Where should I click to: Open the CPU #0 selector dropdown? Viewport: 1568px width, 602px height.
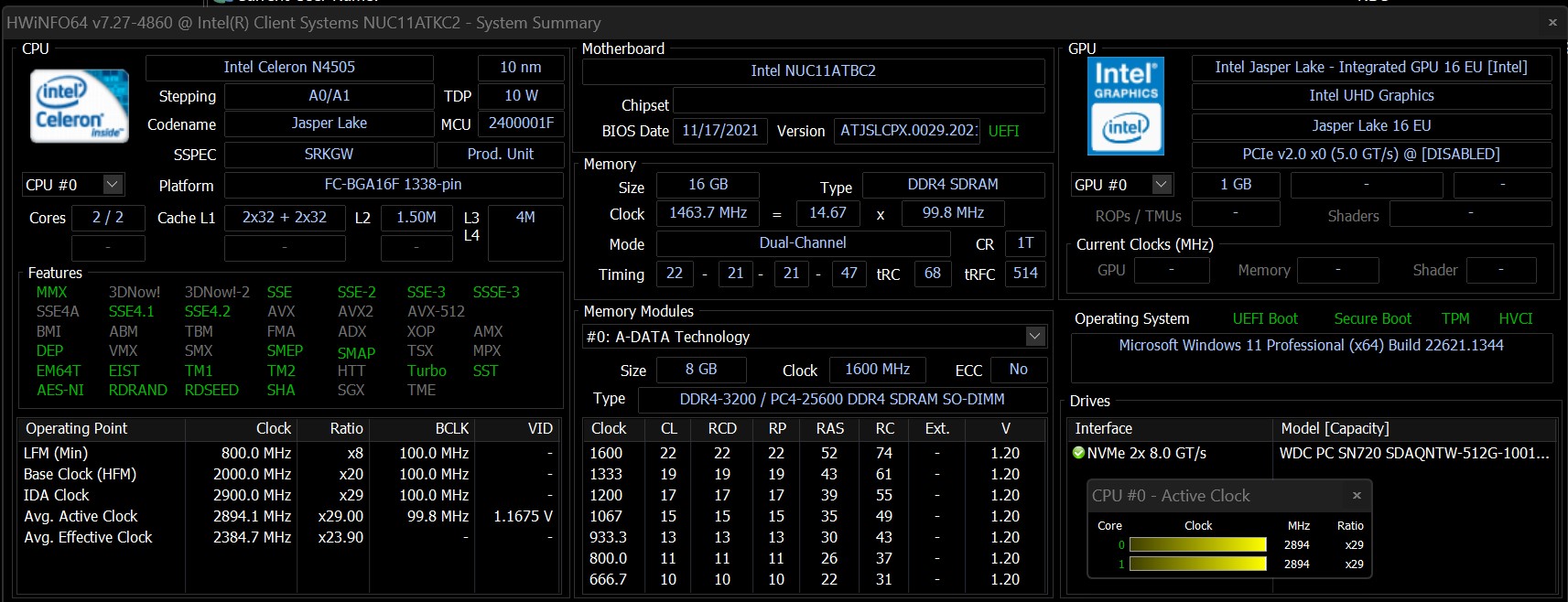pyautogui.click(x=112, y=185)
